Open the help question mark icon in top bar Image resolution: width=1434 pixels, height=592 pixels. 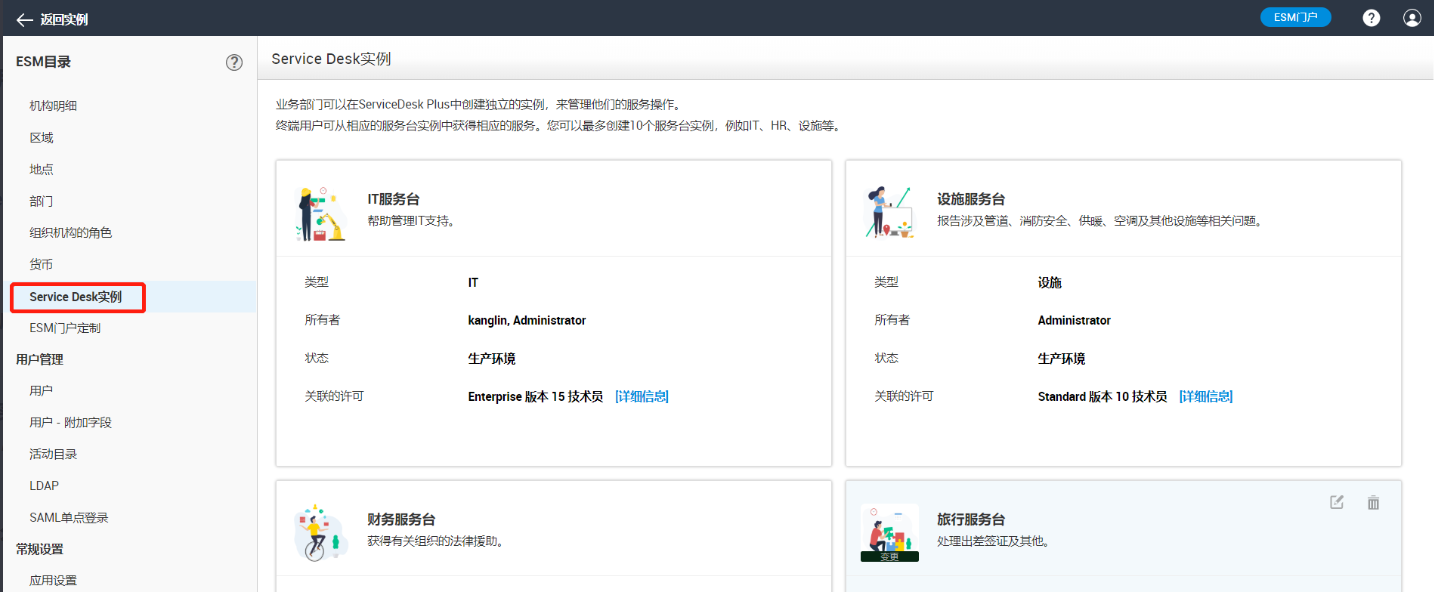1371,18
